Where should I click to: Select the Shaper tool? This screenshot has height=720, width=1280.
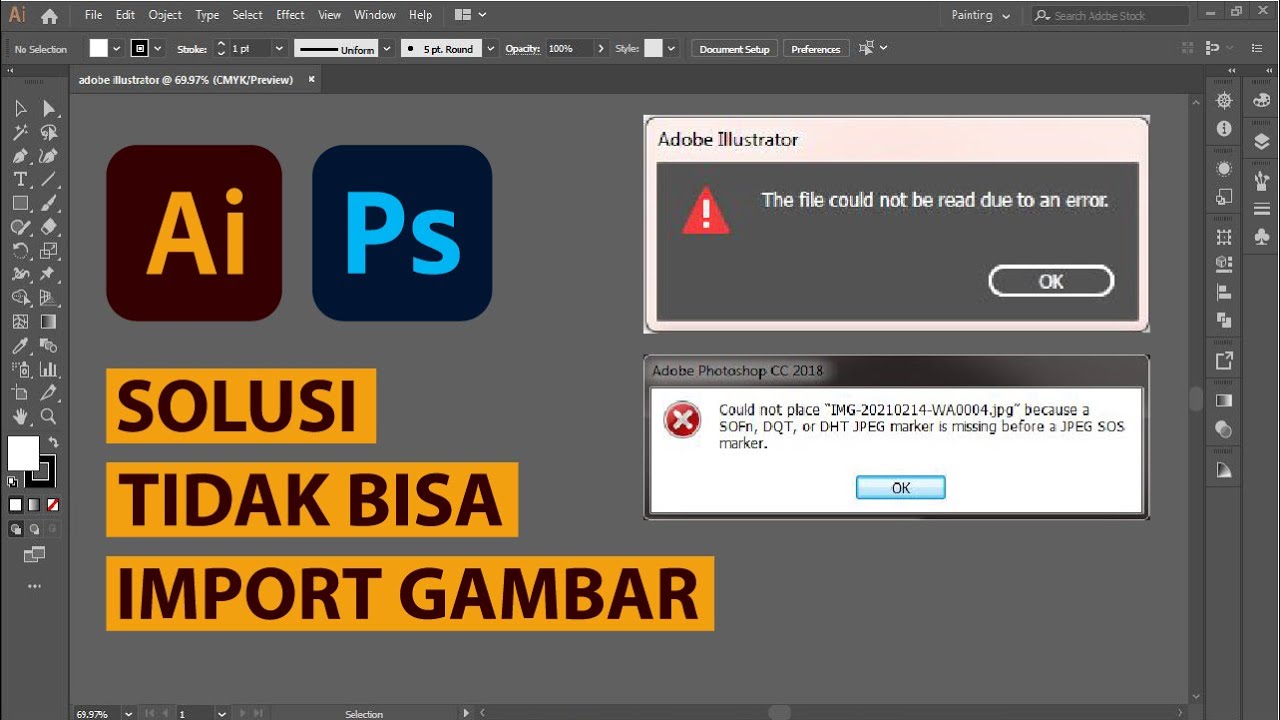tap(20, 227)
